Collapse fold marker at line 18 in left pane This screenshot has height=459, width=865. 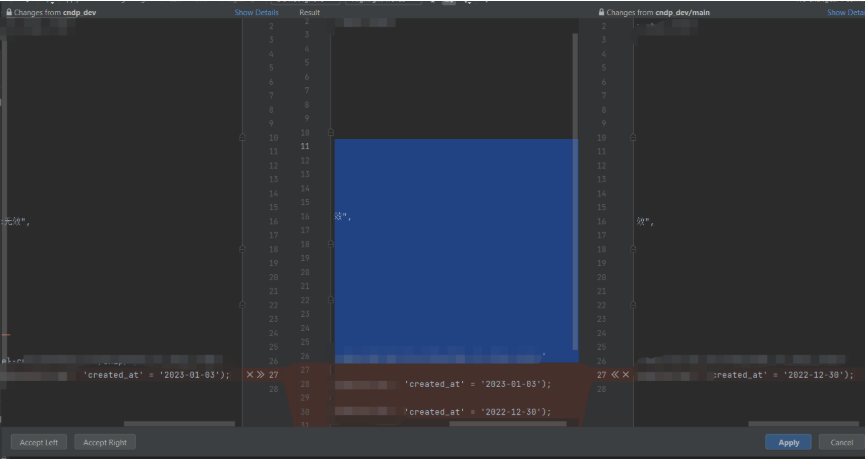tap(242, 249)
